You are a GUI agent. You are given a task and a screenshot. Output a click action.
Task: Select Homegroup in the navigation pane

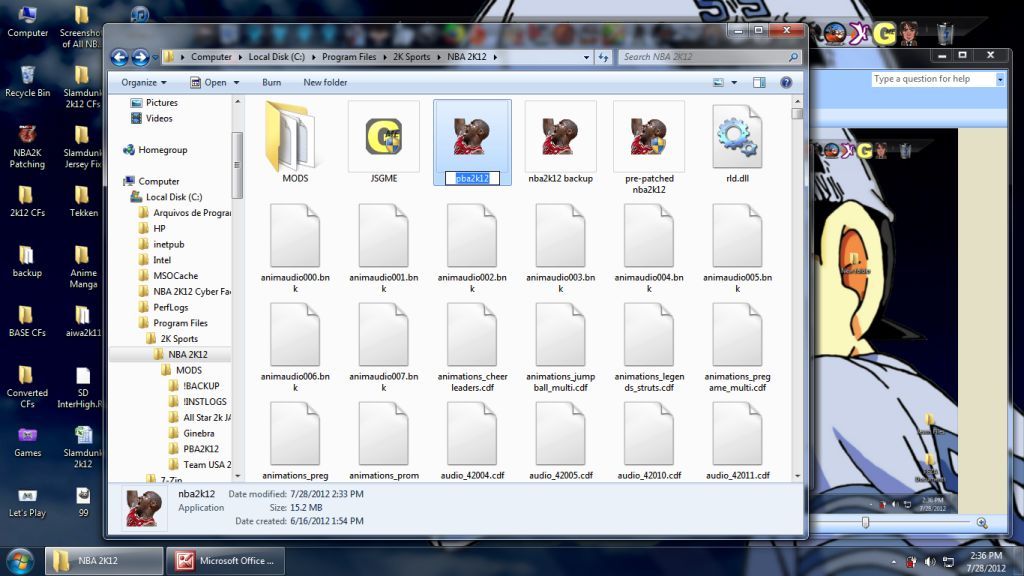163,150
